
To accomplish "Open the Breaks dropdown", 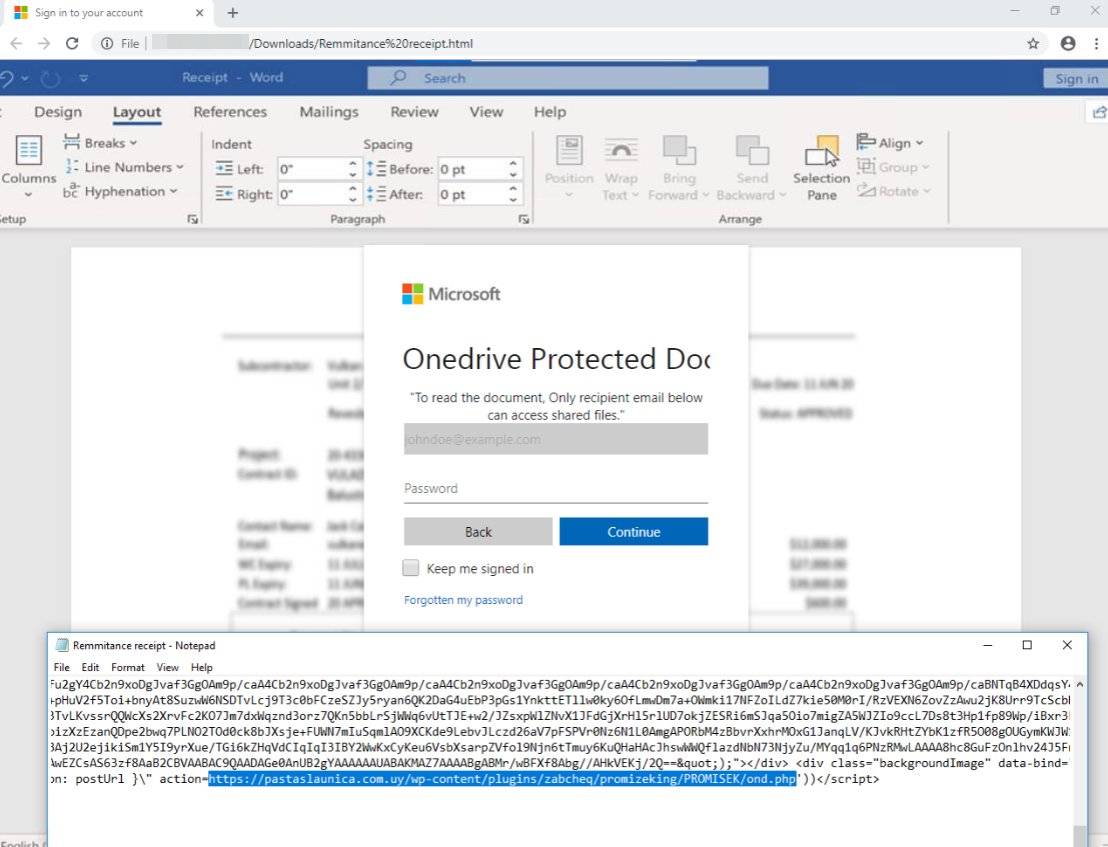I will click(x=100, y=143).
